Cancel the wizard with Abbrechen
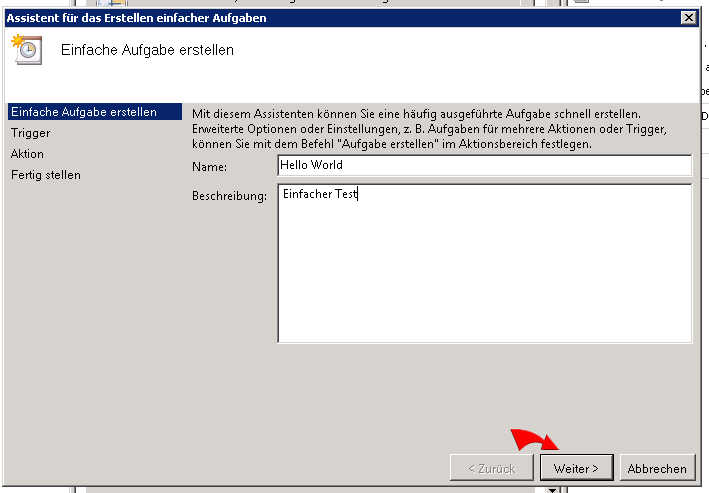The image size is (709, 493). coord(657,468)
